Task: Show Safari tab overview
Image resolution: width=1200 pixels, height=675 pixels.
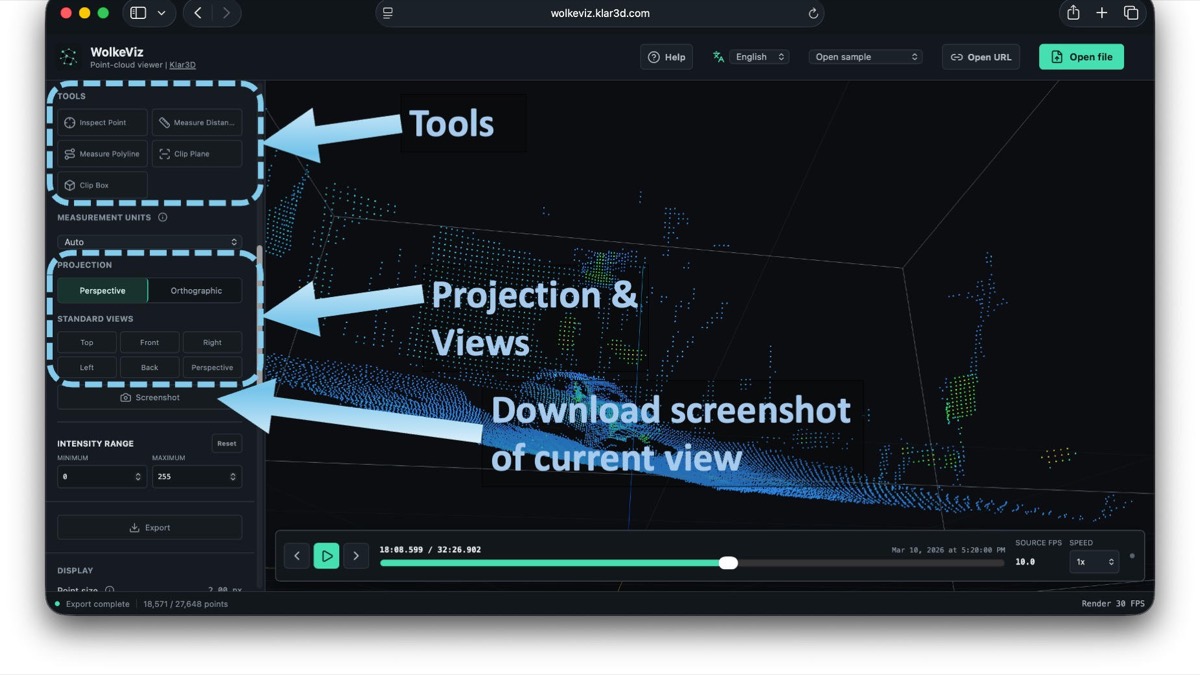Action: 1131,13
